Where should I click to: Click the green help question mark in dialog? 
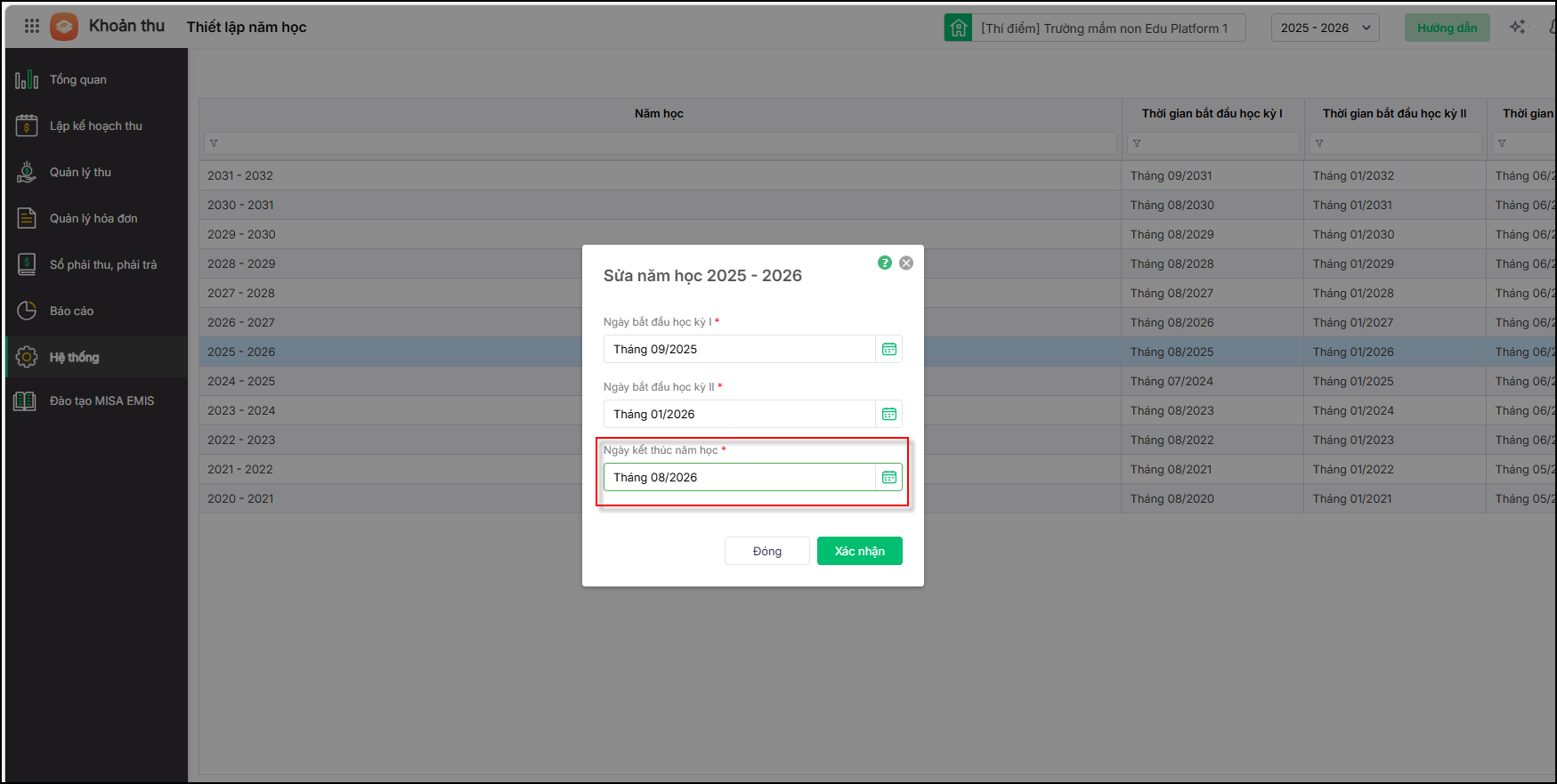pos(885,263)
